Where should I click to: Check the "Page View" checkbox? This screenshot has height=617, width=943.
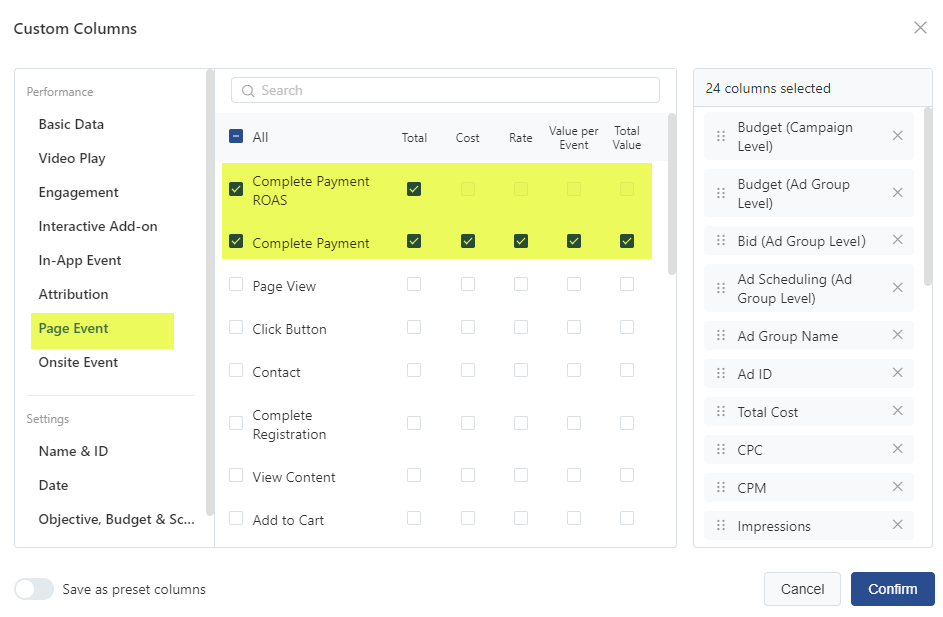tap(235, 285)
